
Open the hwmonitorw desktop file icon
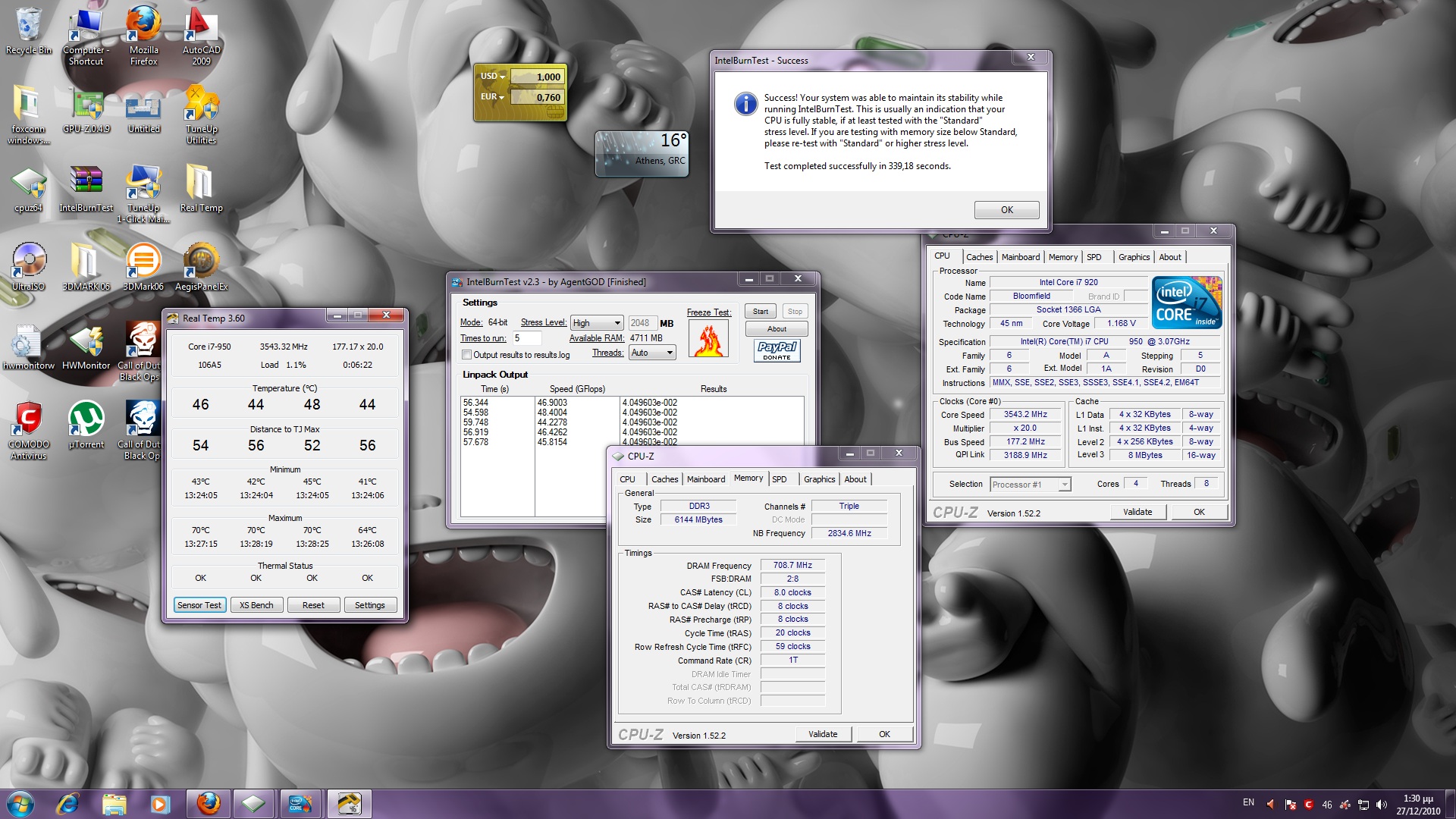29,347
